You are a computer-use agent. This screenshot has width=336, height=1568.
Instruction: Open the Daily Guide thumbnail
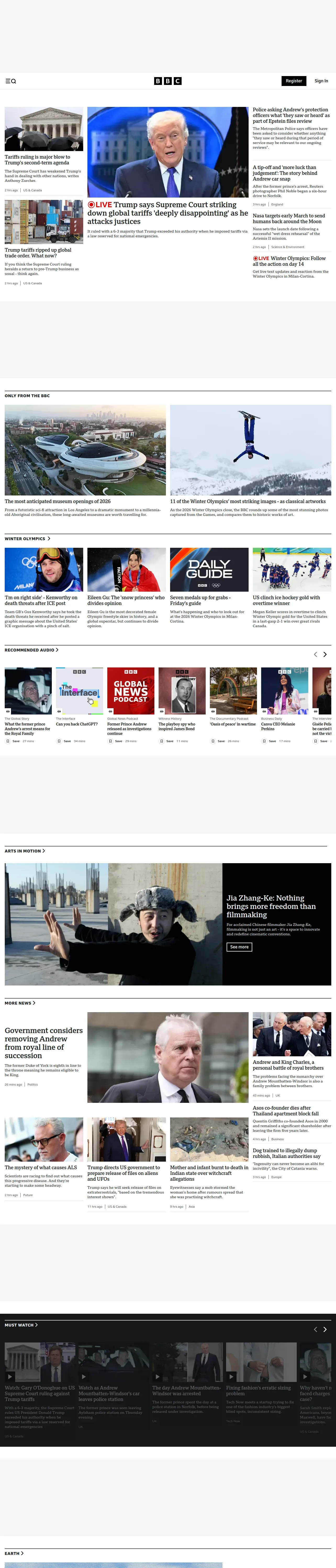pyautogui.click(x=209, y=570)
